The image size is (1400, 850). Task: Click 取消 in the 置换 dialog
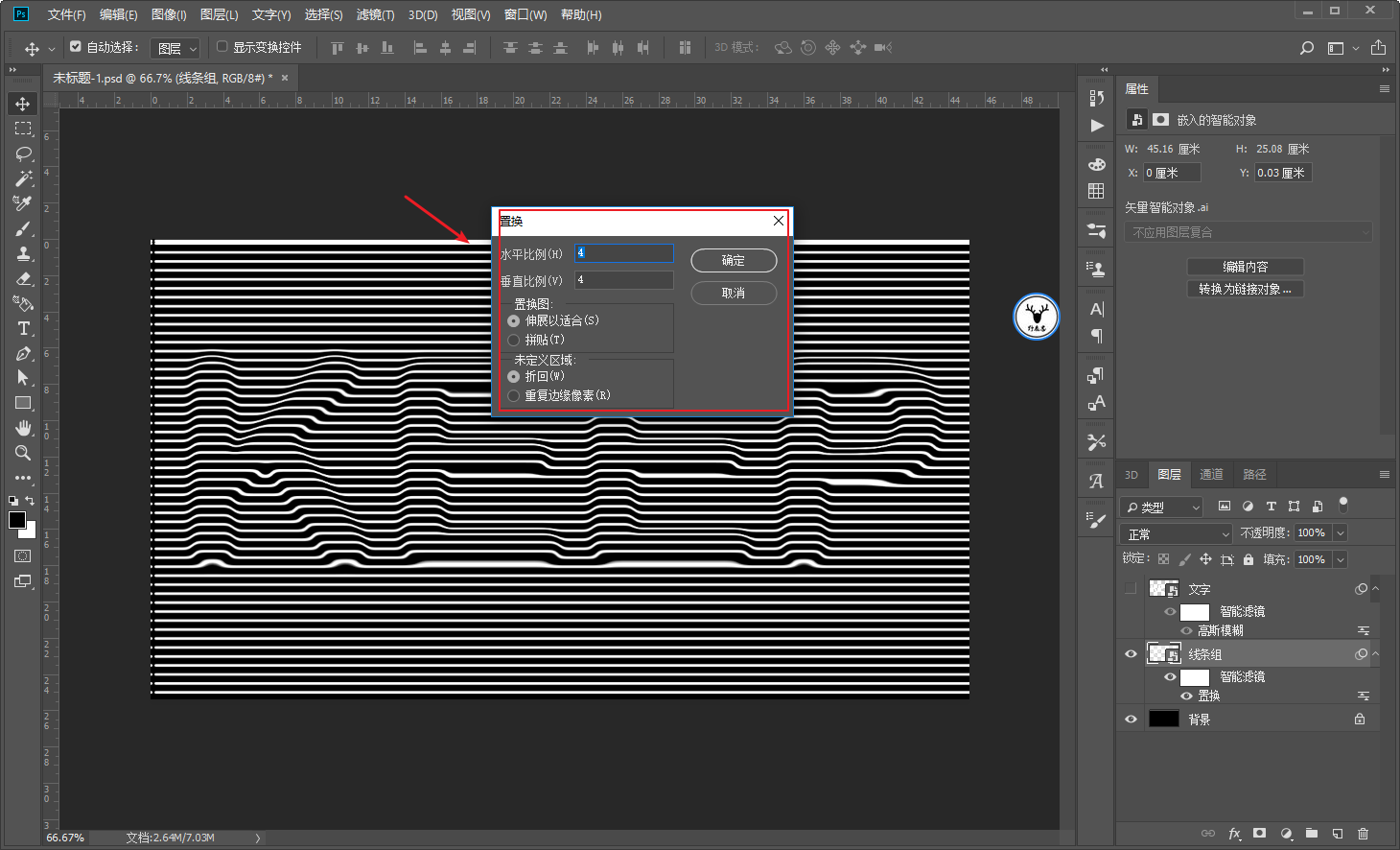tap(734, 293)
